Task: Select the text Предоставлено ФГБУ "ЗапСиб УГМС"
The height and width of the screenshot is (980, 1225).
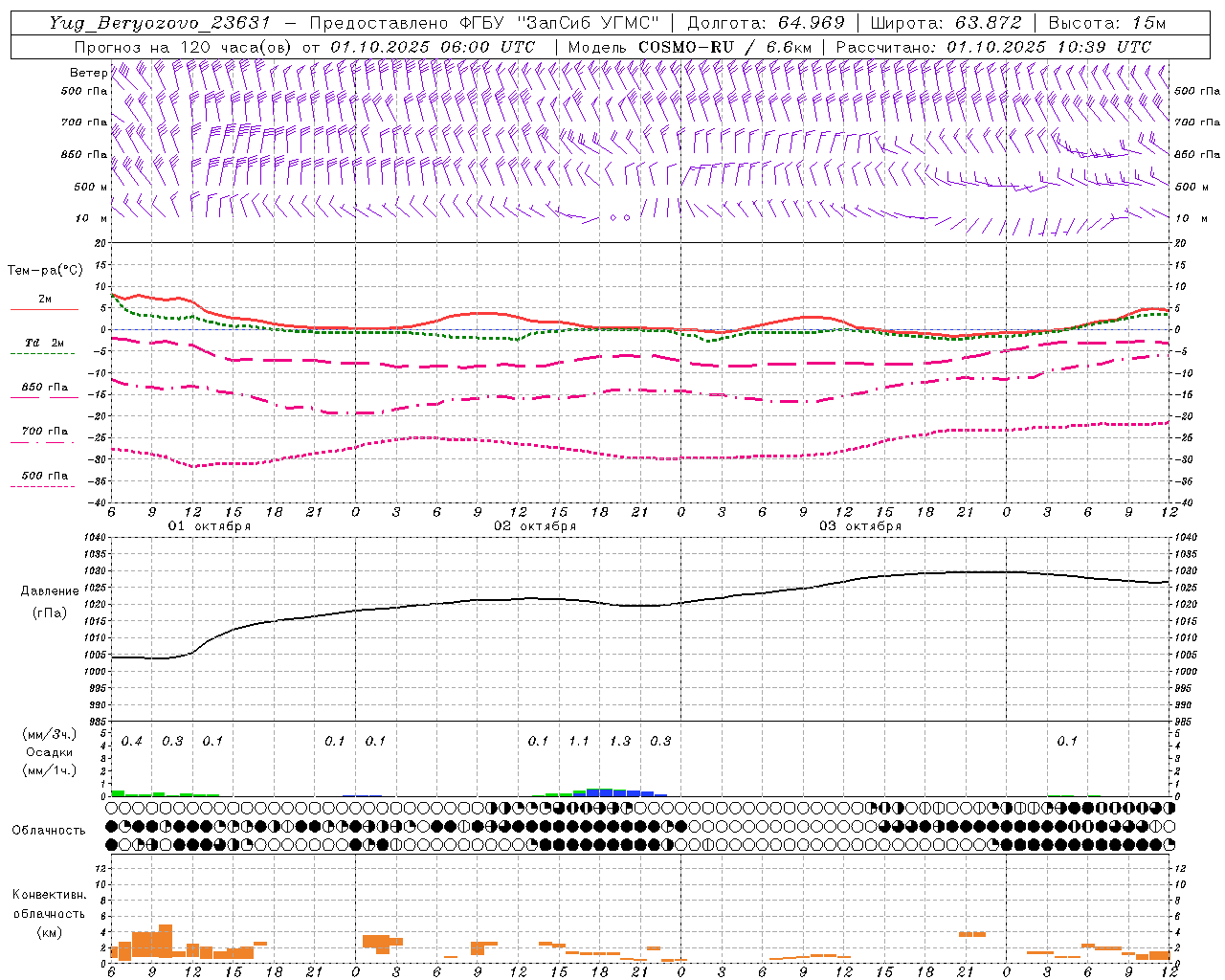Action: click(x=485, y=23)
